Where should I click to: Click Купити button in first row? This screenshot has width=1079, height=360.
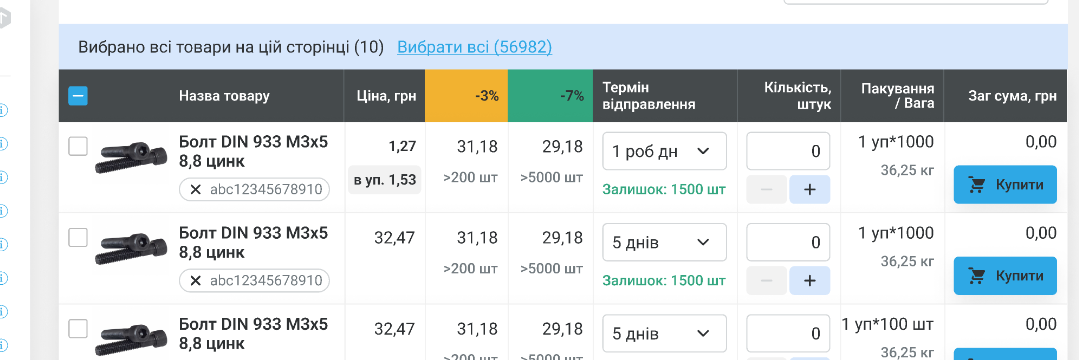[x=1005, y=184]
